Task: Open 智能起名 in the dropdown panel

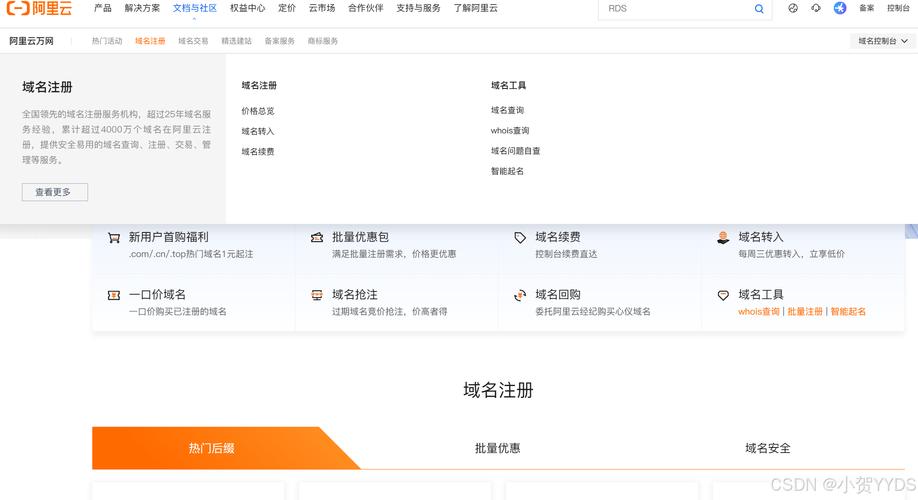Action: click(507, 172)
